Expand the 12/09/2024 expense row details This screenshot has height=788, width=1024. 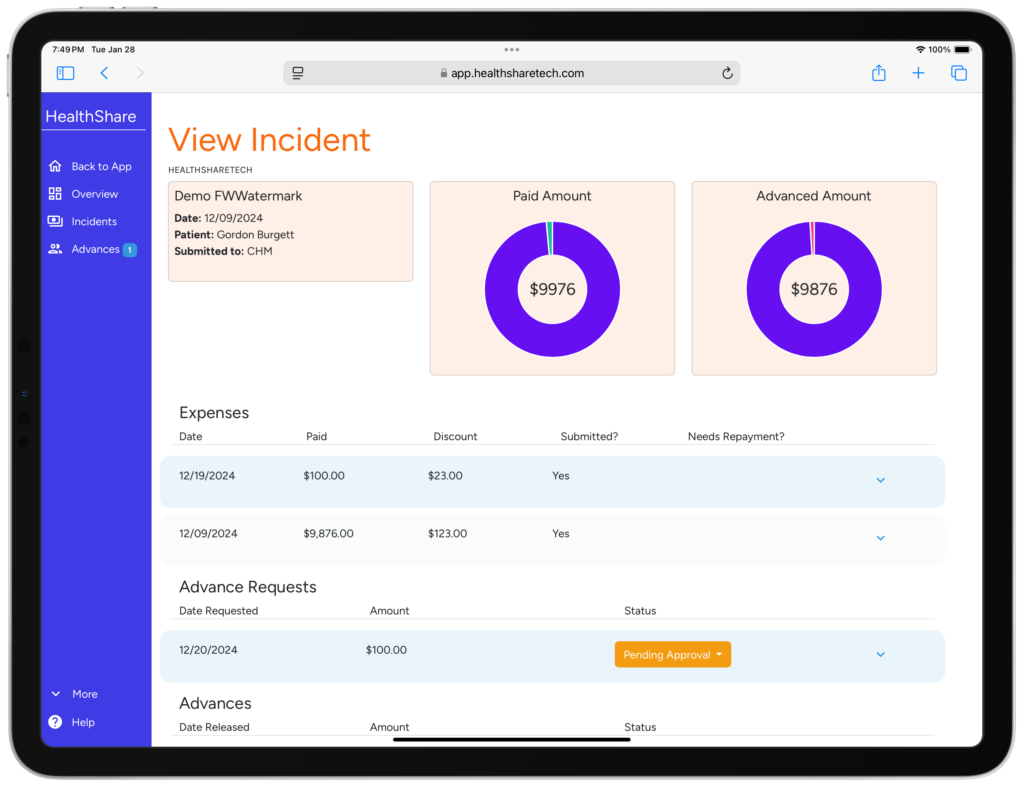click(x=880, y=537)
